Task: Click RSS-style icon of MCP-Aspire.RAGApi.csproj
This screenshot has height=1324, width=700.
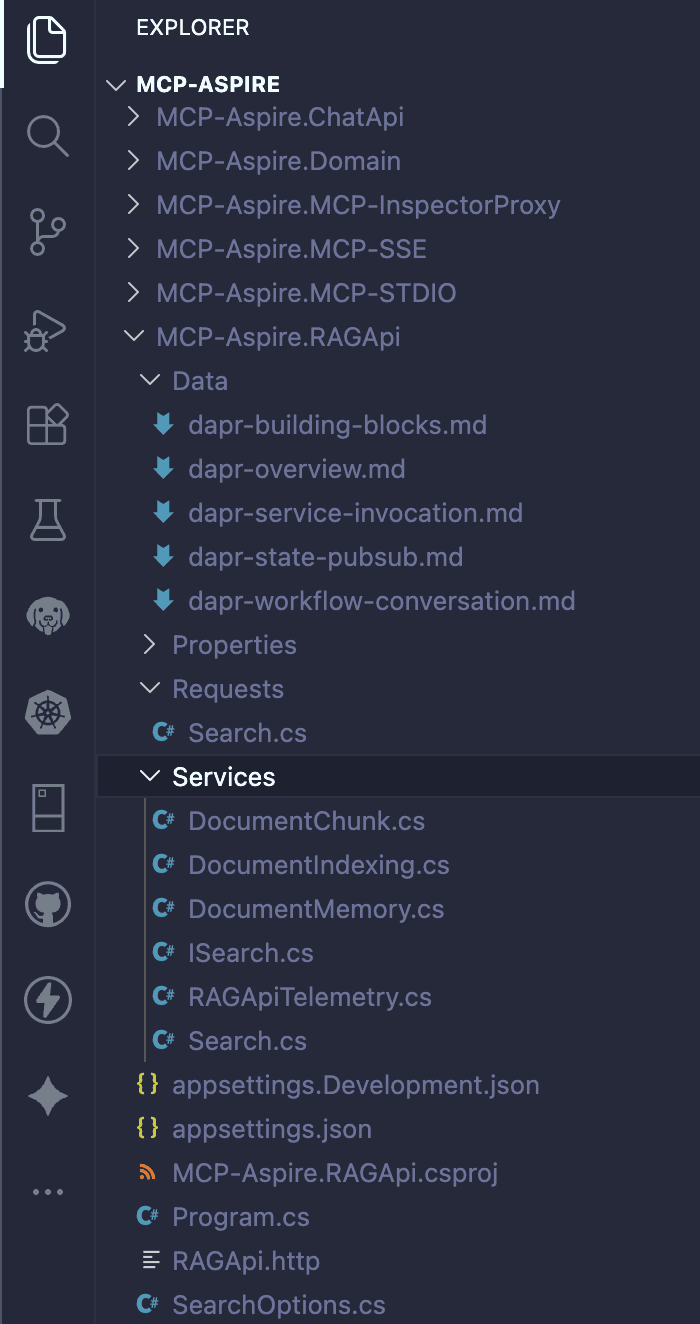Action: coord(147,1172)
